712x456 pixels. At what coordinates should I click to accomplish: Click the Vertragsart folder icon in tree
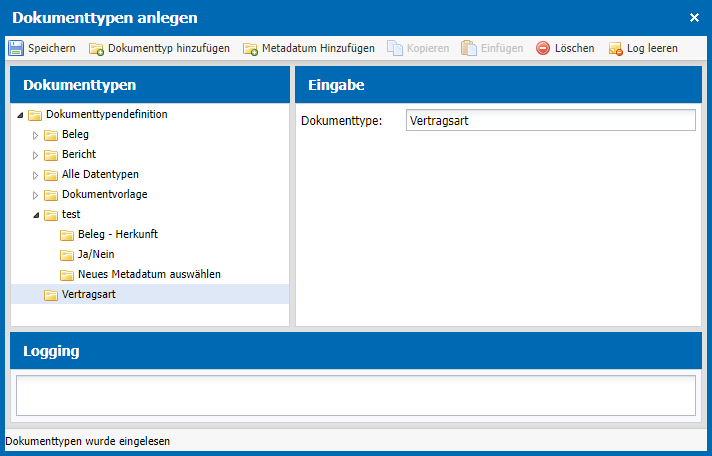(51, 295)
